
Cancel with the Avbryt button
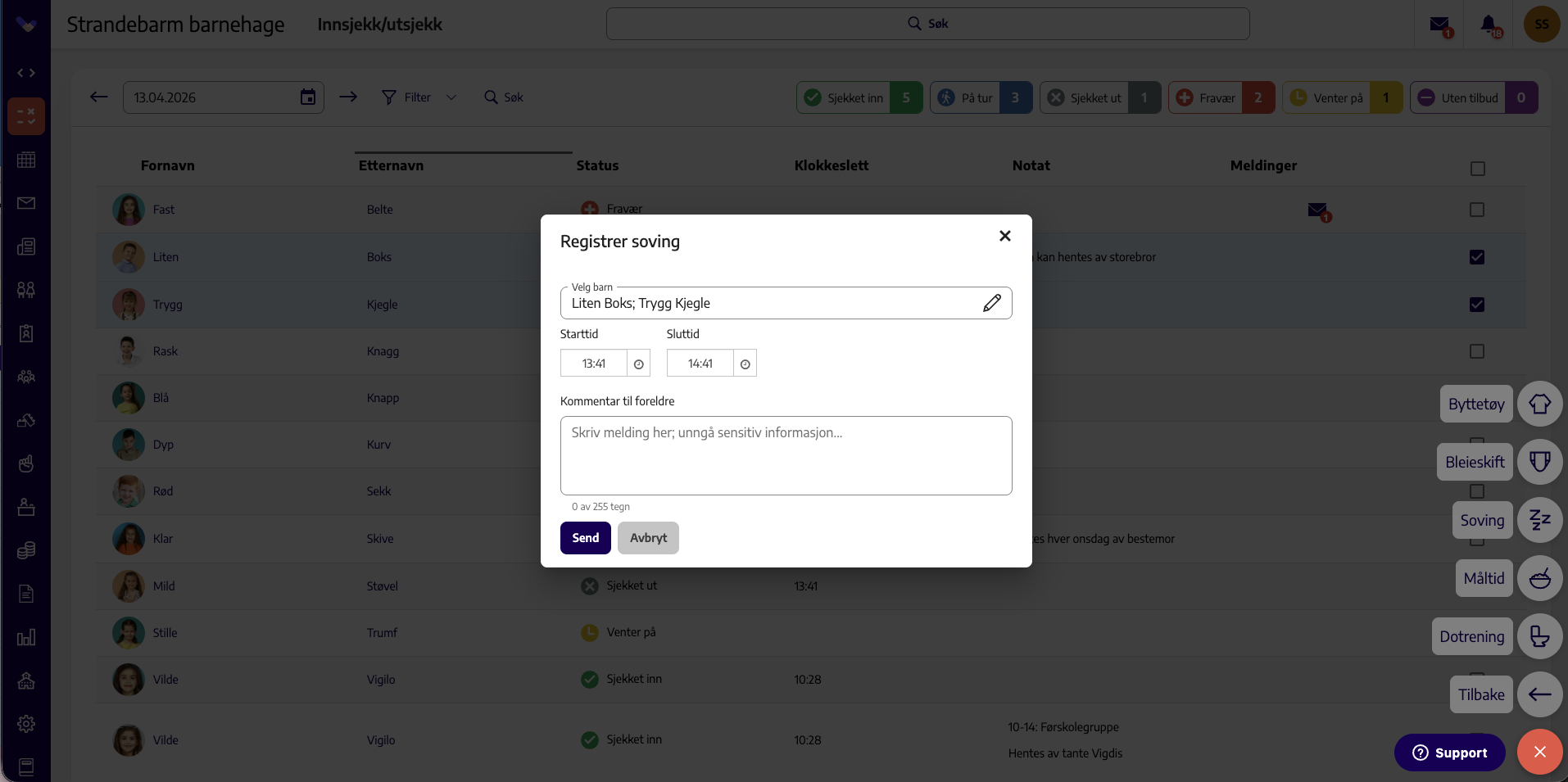(648, 538)
